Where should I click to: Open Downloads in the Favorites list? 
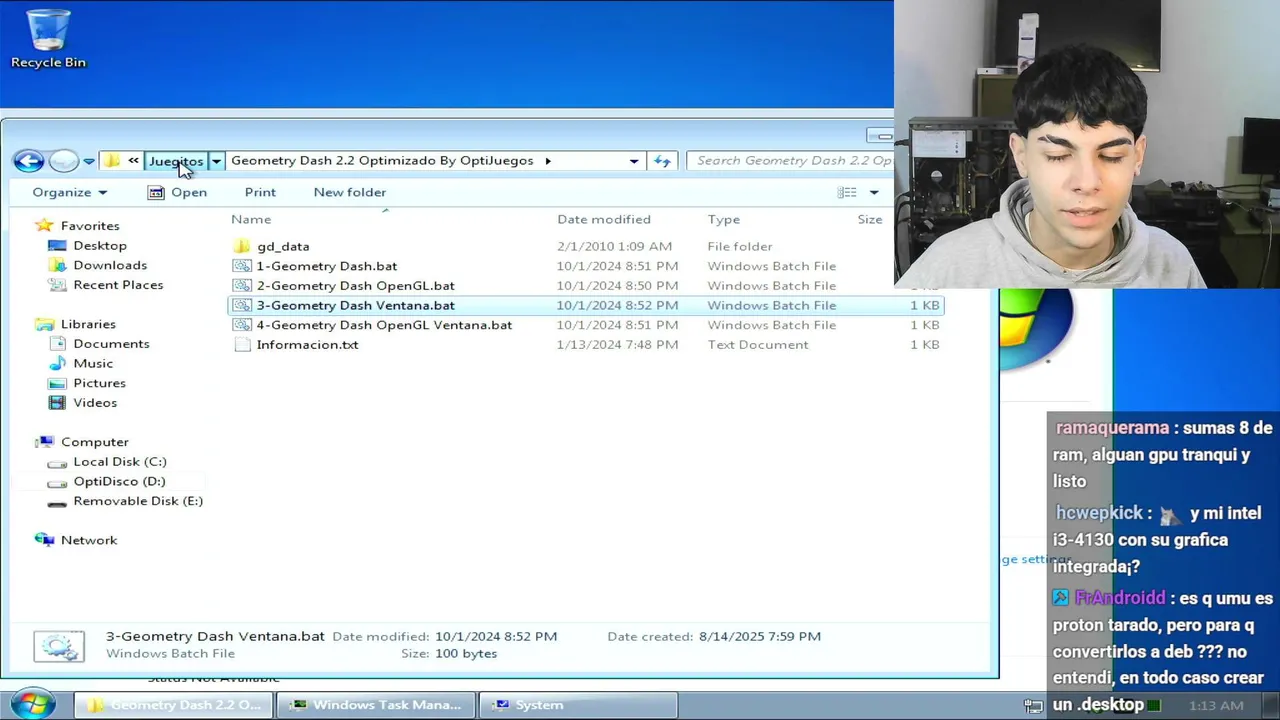109,265
